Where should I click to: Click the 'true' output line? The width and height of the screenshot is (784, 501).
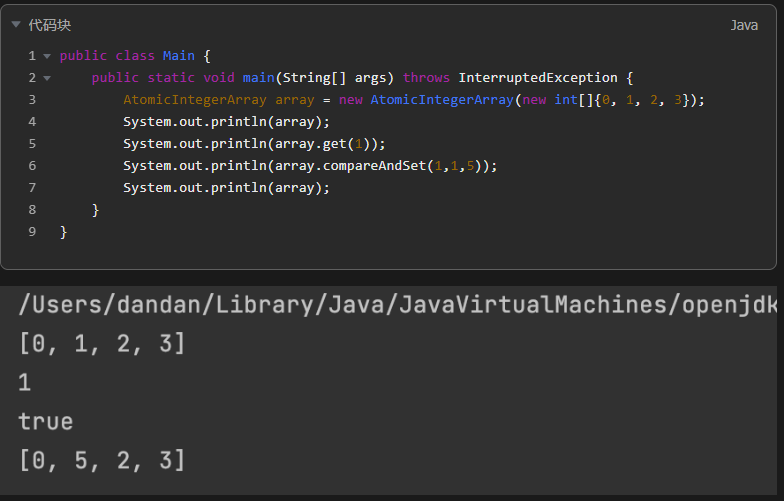(x=46, y=421)
